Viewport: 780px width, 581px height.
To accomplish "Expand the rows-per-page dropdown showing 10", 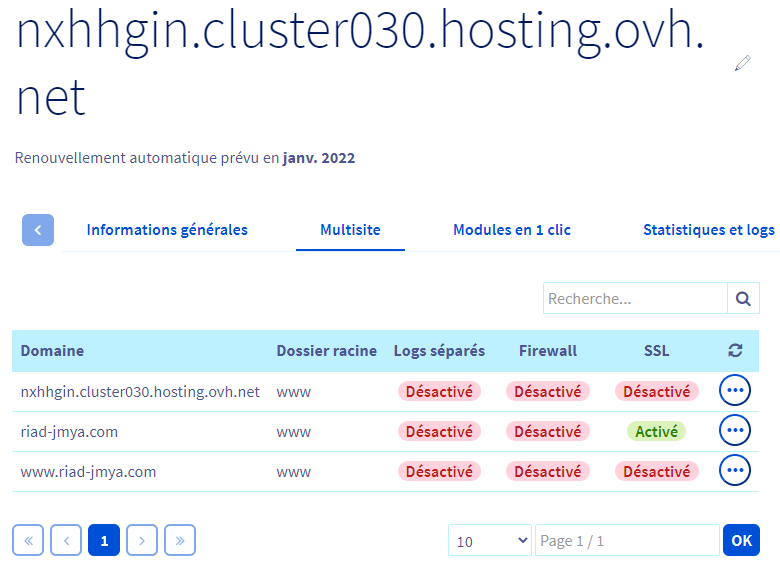I will [490, 541].
